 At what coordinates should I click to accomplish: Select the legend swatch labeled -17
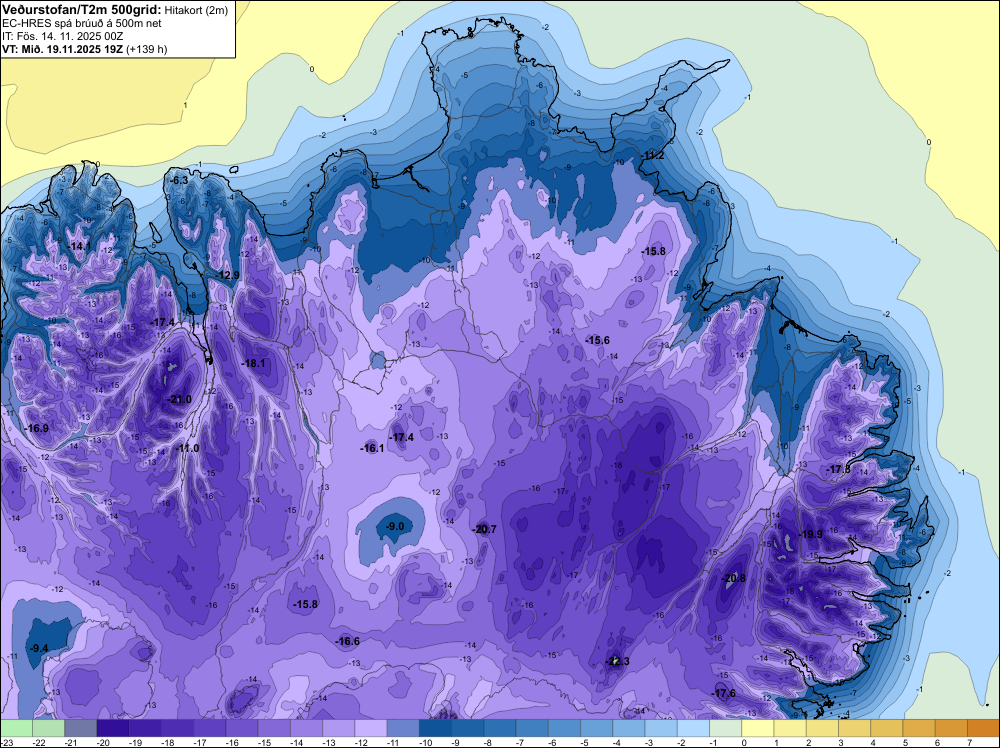(210, 728)
